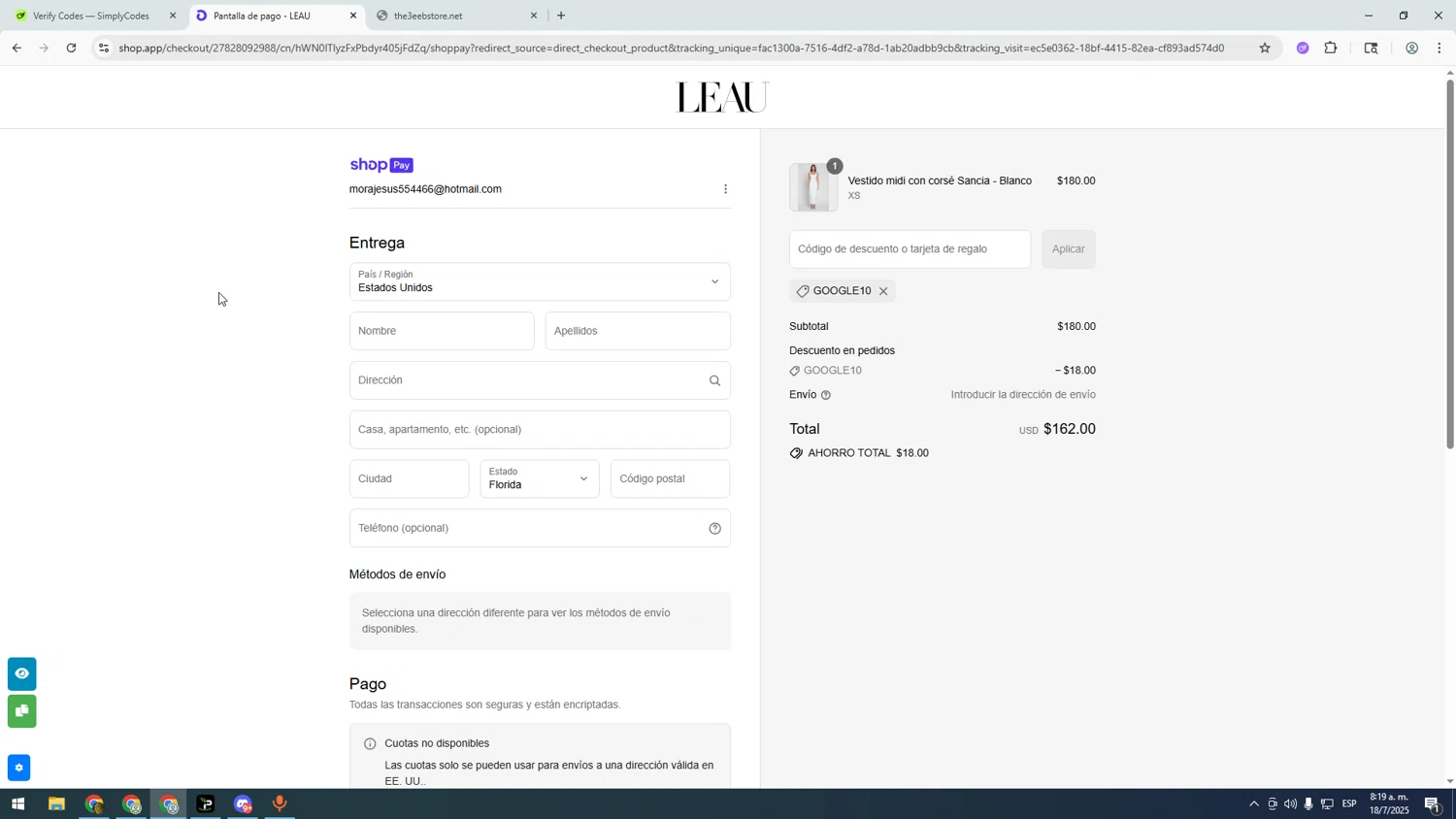Open the Vestido midi product thumbnail
This screenshot has width=1456, height=819.
point(813,187)
